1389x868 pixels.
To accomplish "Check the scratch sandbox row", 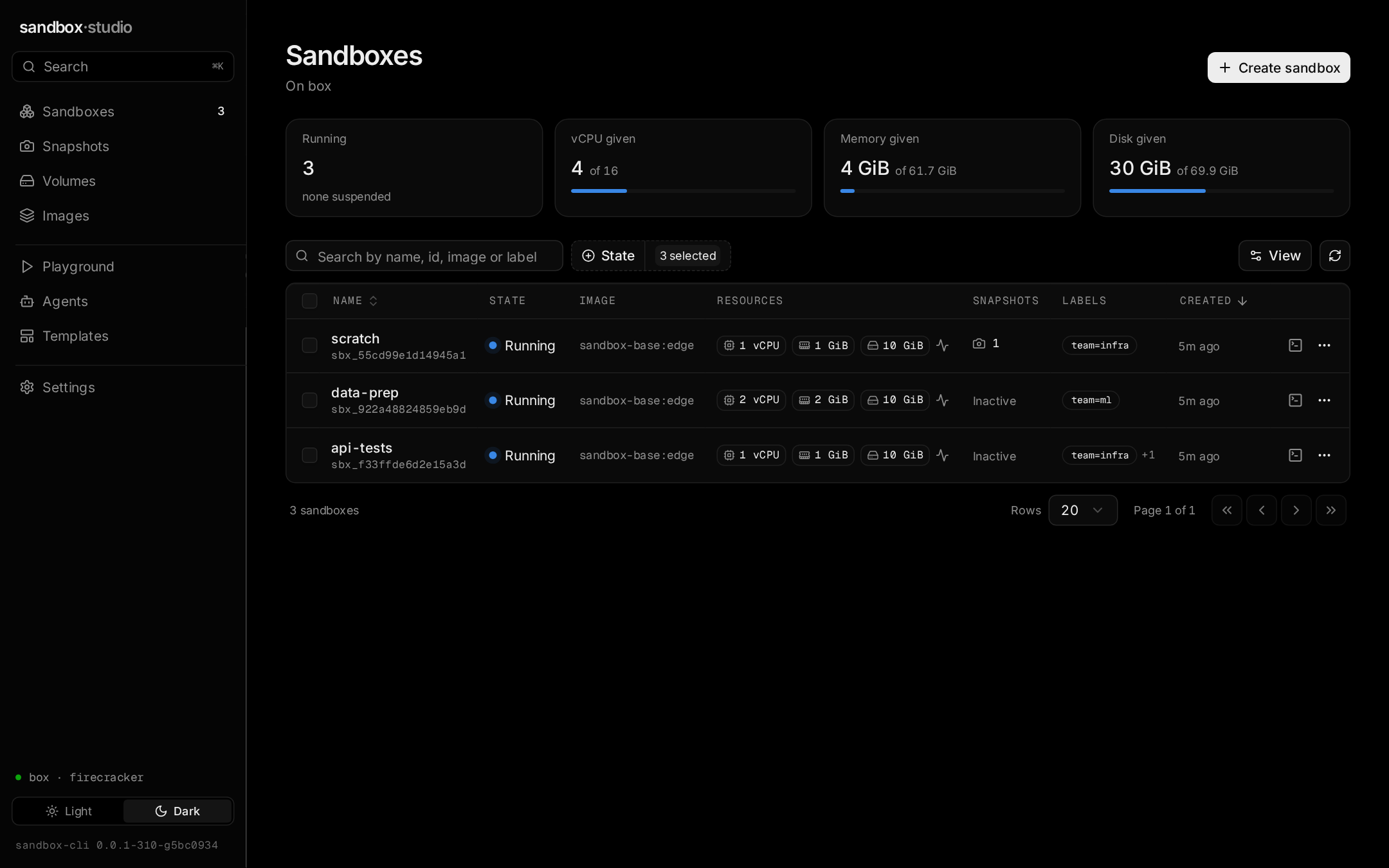I will point(309,345).
